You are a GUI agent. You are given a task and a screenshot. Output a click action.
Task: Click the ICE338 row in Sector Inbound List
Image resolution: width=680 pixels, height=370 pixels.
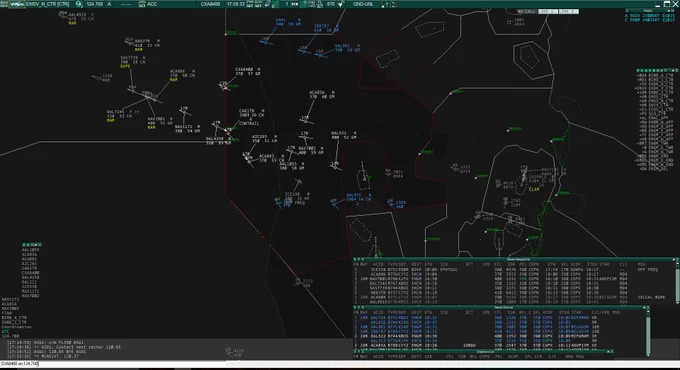click(x=514, y=269)
